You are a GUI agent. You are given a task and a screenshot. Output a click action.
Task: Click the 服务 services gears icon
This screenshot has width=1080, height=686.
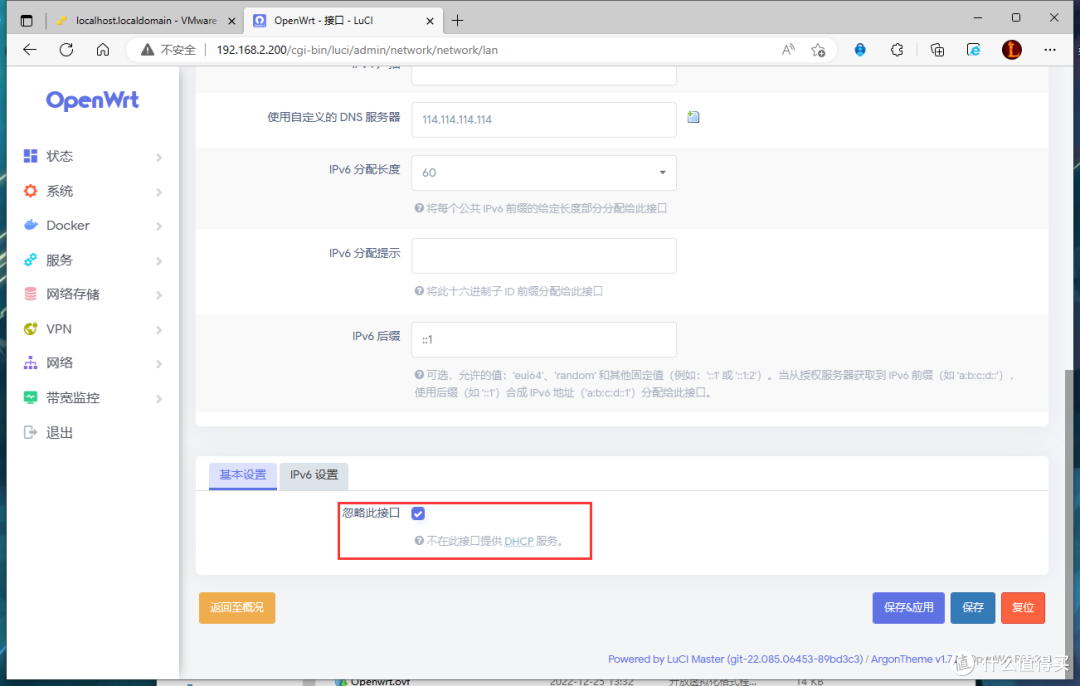(33, 260)
